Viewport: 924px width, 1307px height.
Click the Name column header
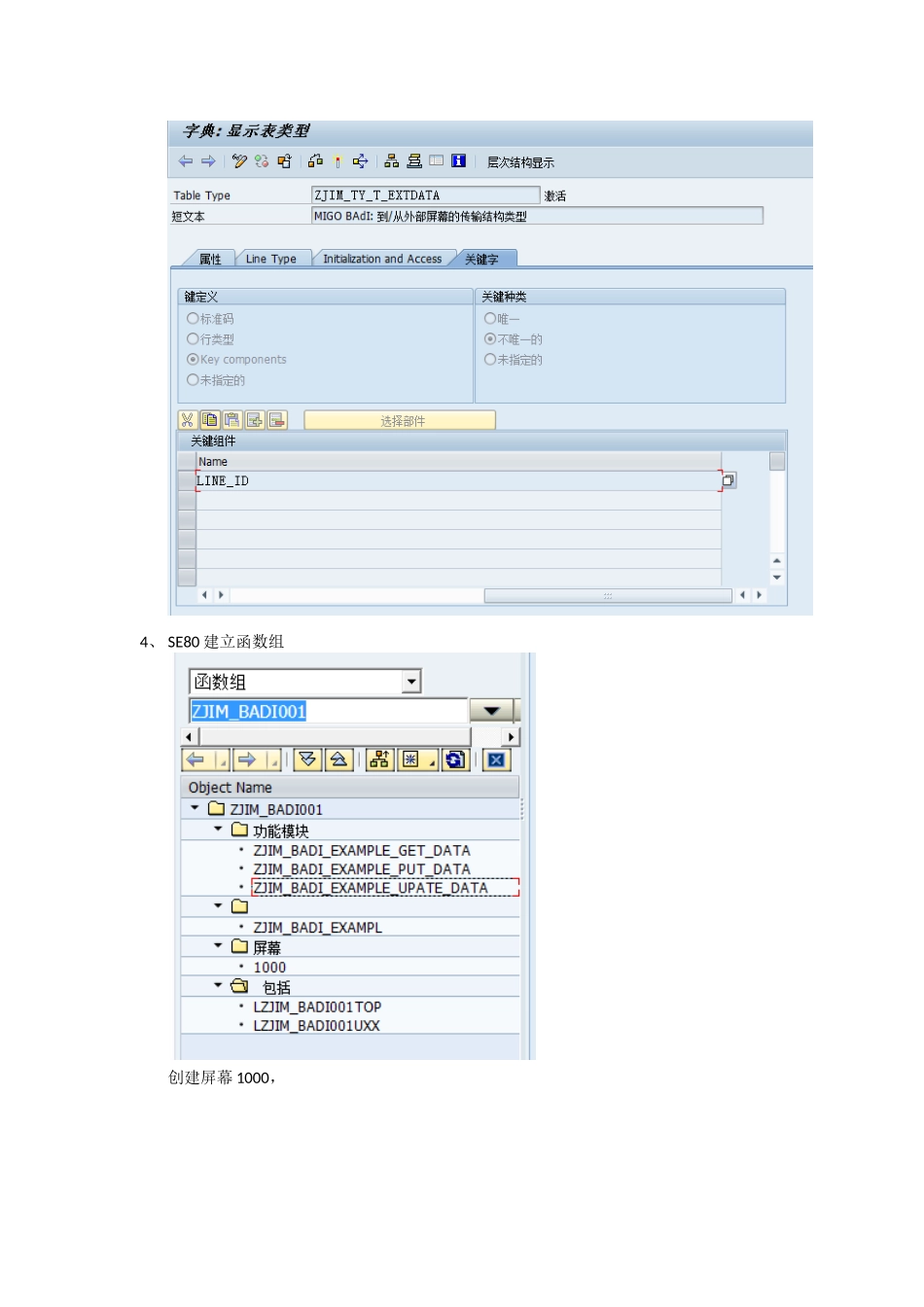coord(458,461)
